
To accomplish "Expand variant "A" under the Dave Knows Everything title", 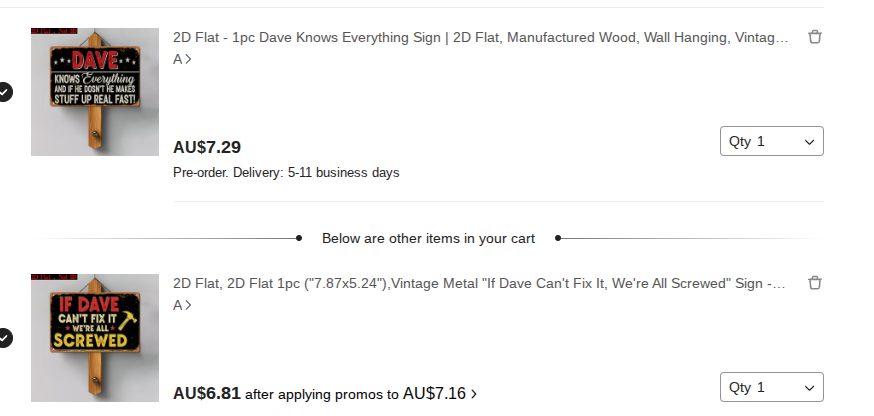I will (182, 59).
